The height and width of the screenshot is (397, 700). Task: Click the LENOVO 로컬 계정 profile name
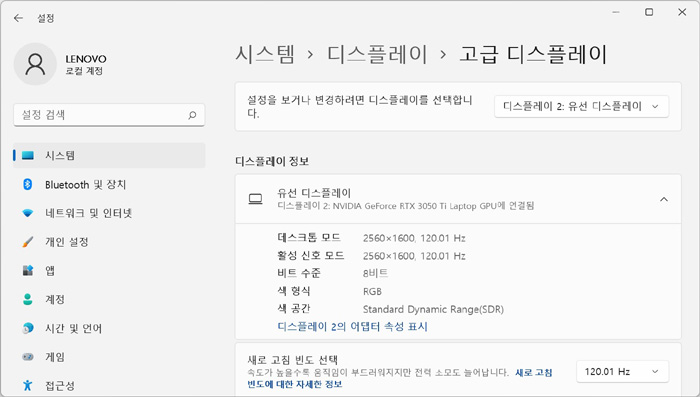tap(86, 65)
